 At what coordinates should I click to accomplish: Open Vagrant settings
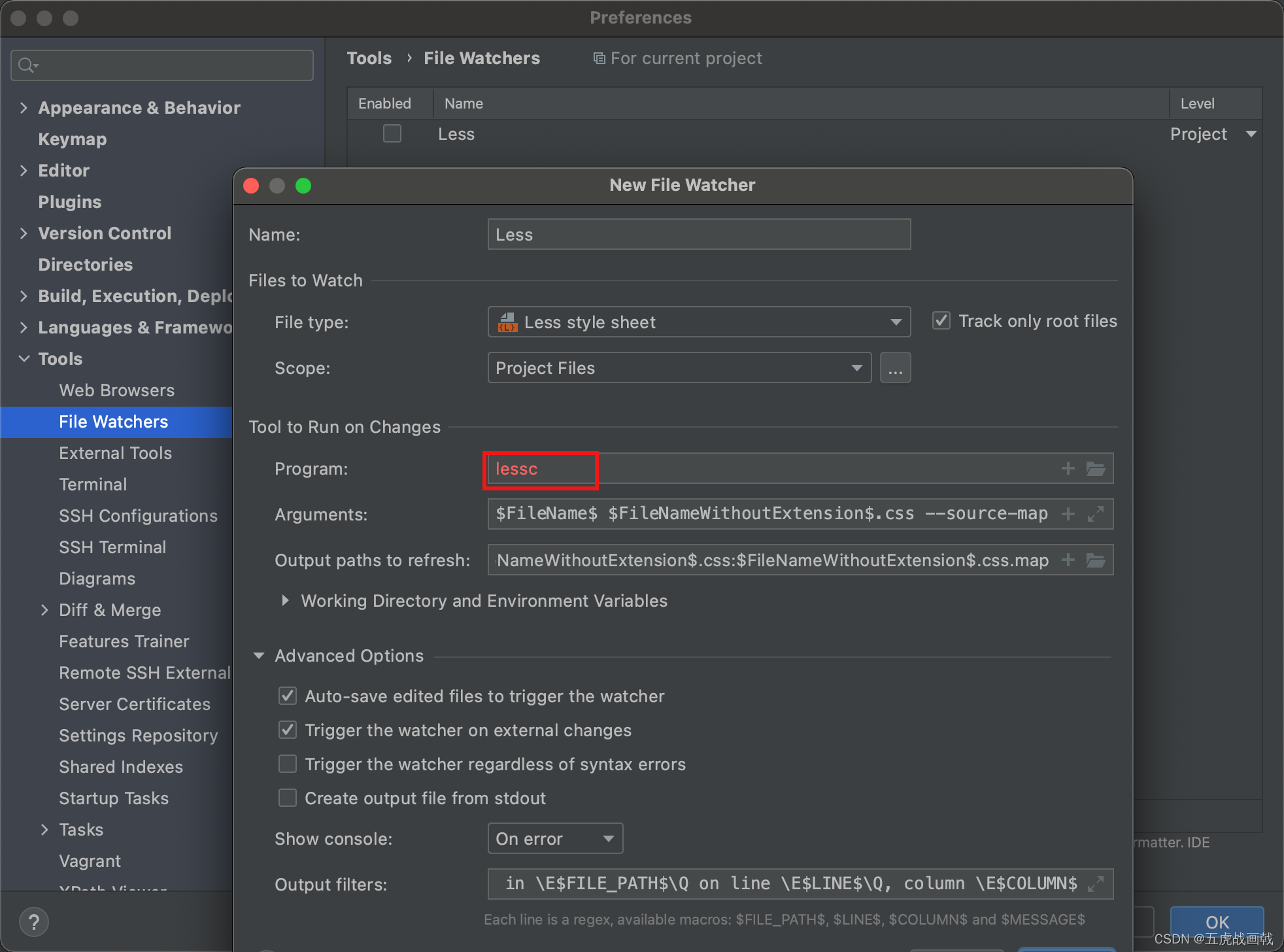tap(90, 861)
